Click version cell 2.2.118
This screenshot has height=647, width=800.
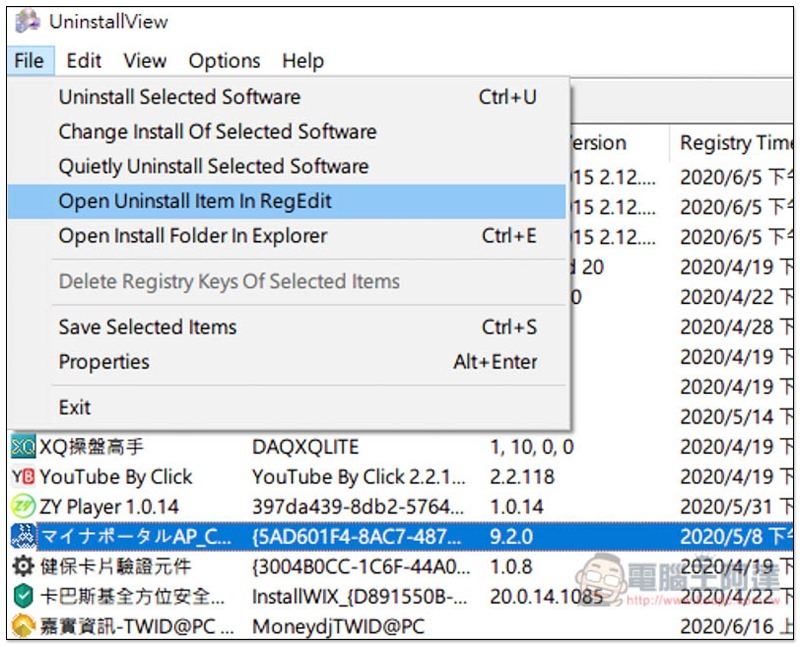point(522,477)
